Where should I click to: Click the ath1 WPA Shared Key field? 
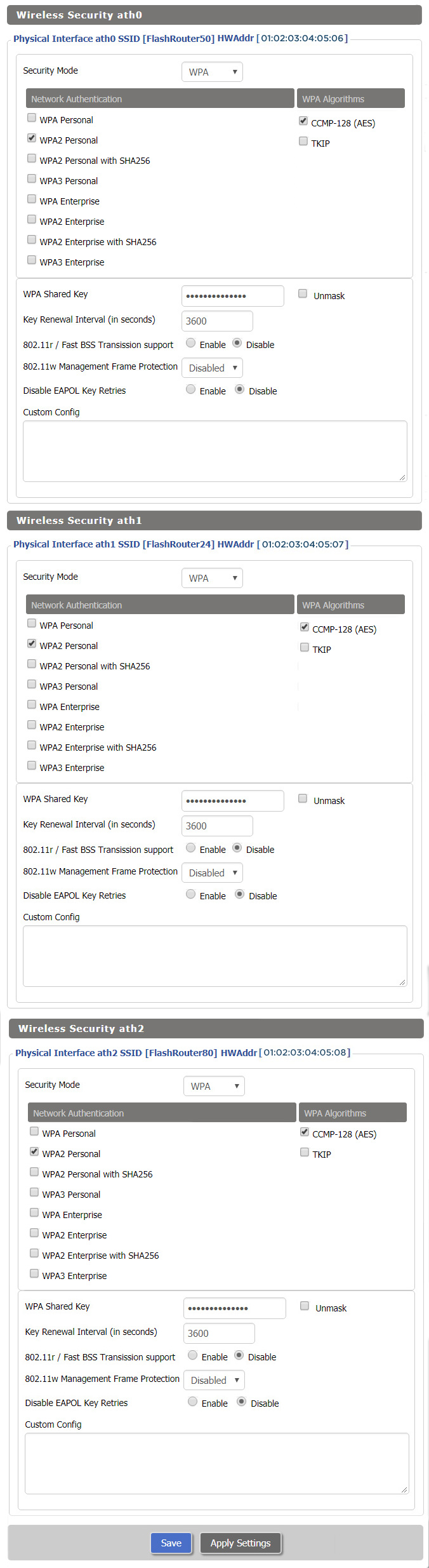click(232, 800)
